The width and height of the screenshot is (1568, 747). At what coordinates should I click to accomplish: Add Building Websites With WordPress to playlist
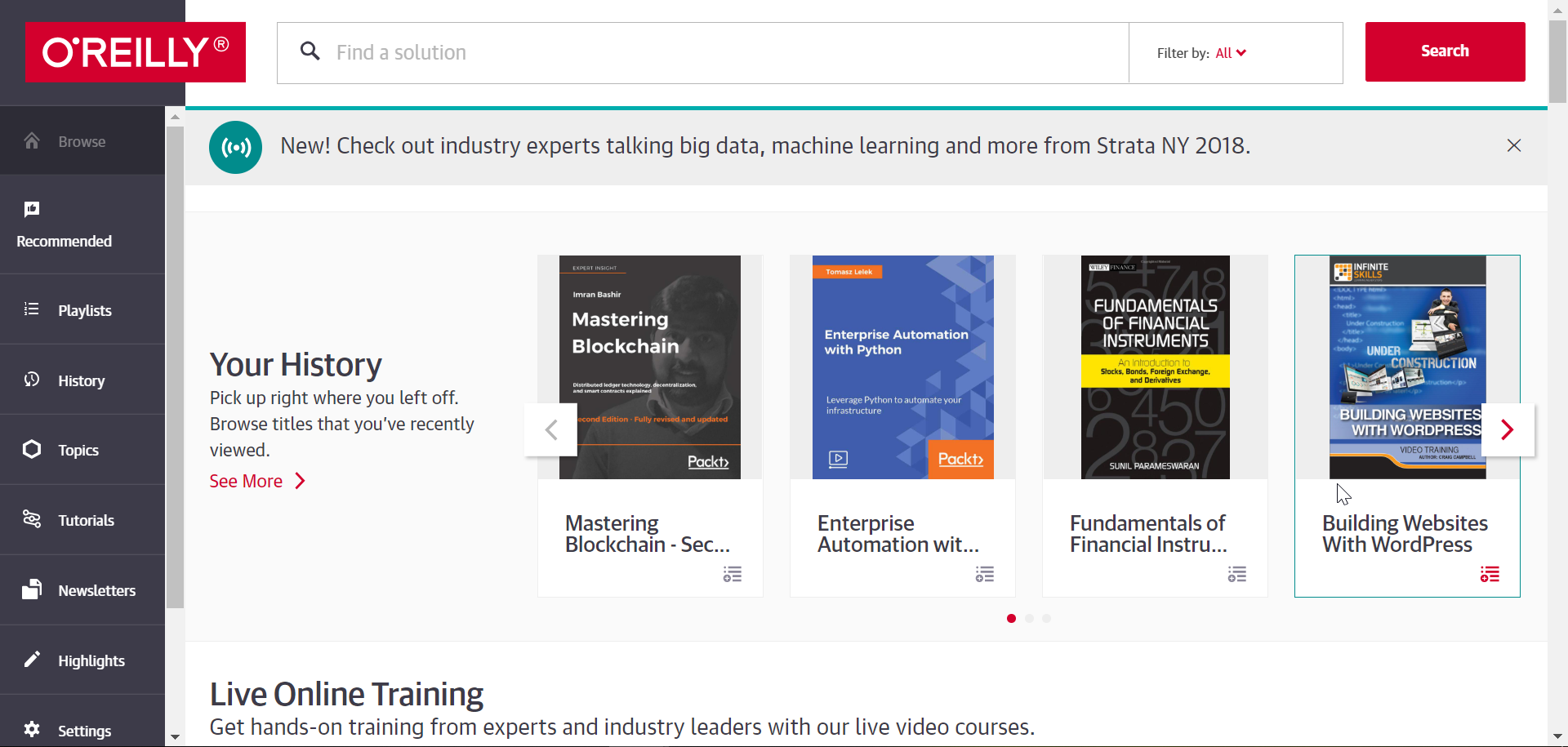1490,574
